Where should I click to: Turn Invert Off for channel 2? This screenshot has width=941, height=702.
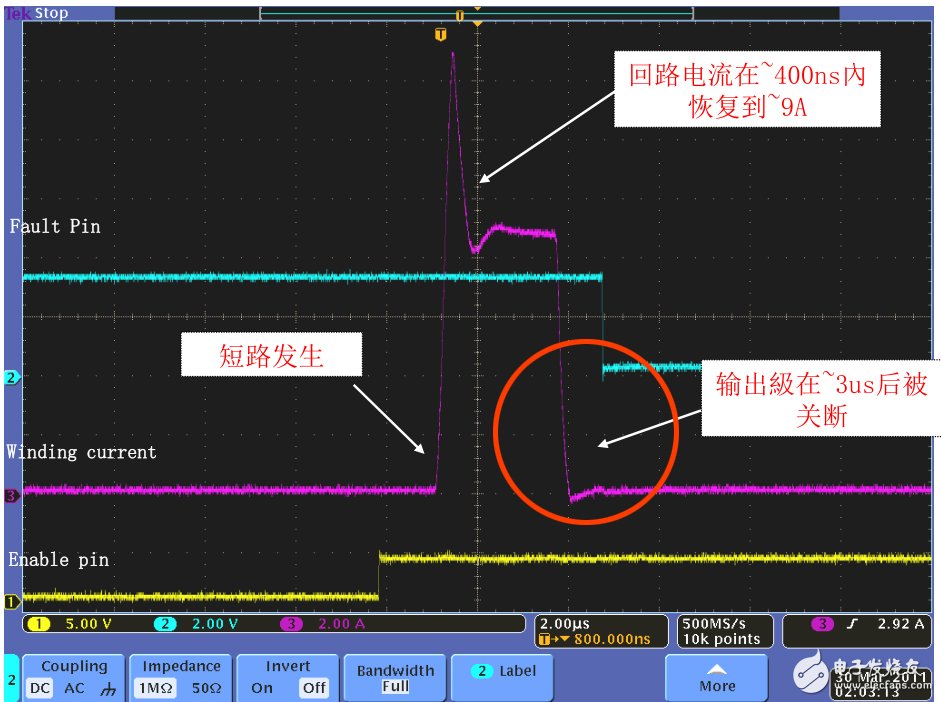pos(314,688)
